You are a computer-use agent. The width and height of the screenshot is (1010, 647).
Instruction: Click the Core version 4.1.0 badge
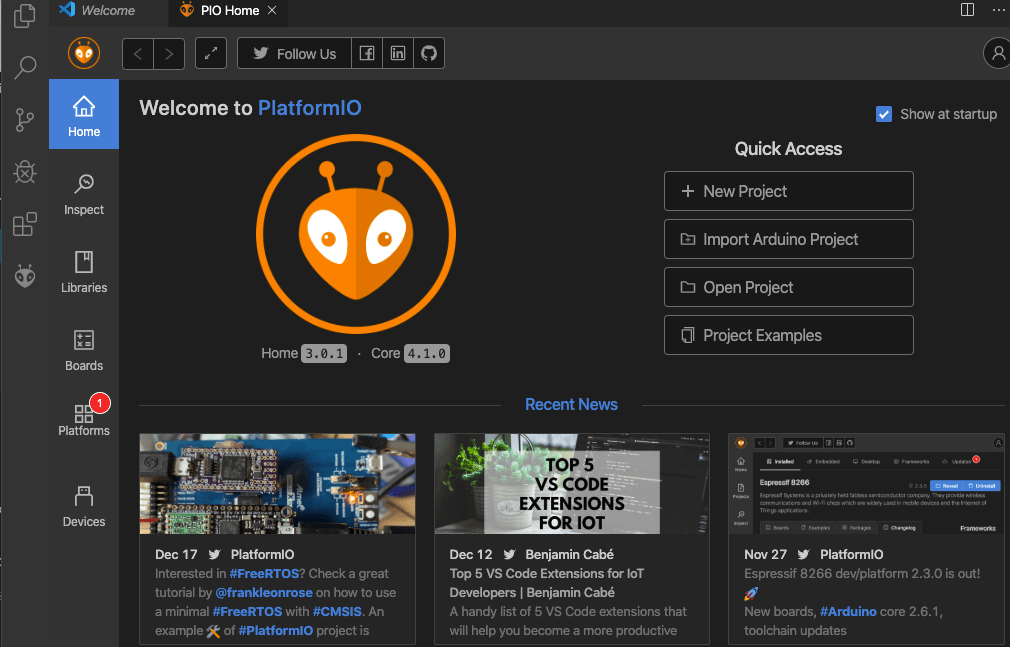(x=426, y=353)
